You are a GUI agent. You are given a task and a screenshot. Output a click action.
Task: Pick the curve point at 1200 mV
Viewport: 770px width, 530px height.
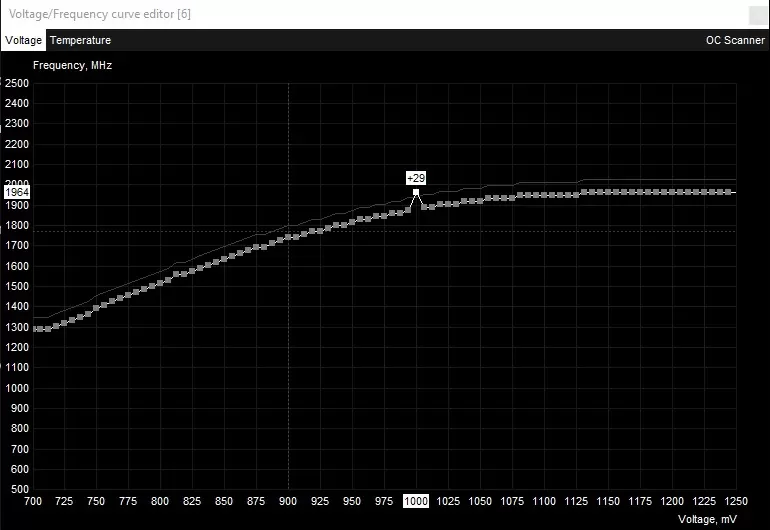pos(671,192)
